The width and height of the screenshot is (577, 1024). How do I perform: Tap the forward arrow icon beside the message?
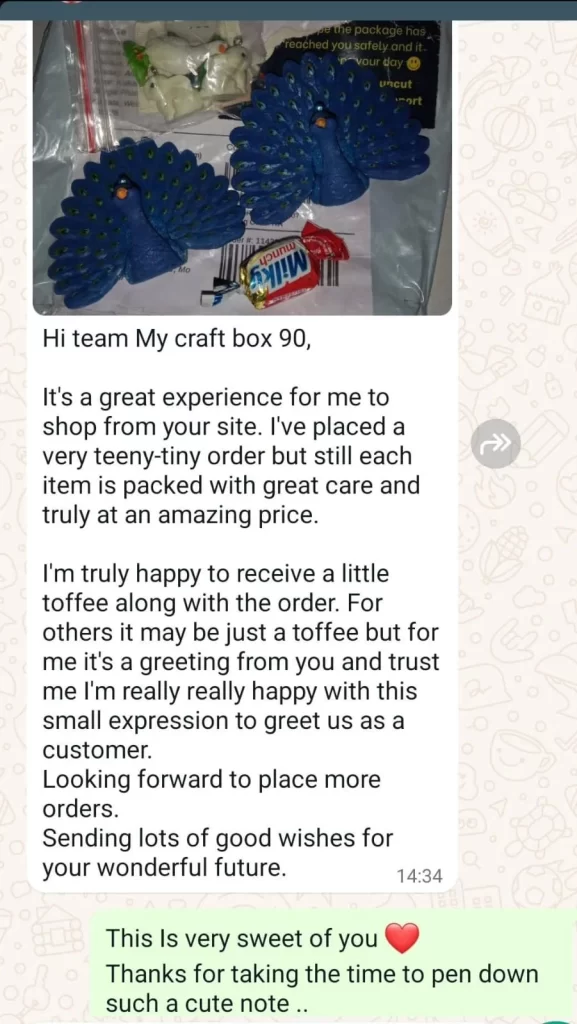click(495, 443)
